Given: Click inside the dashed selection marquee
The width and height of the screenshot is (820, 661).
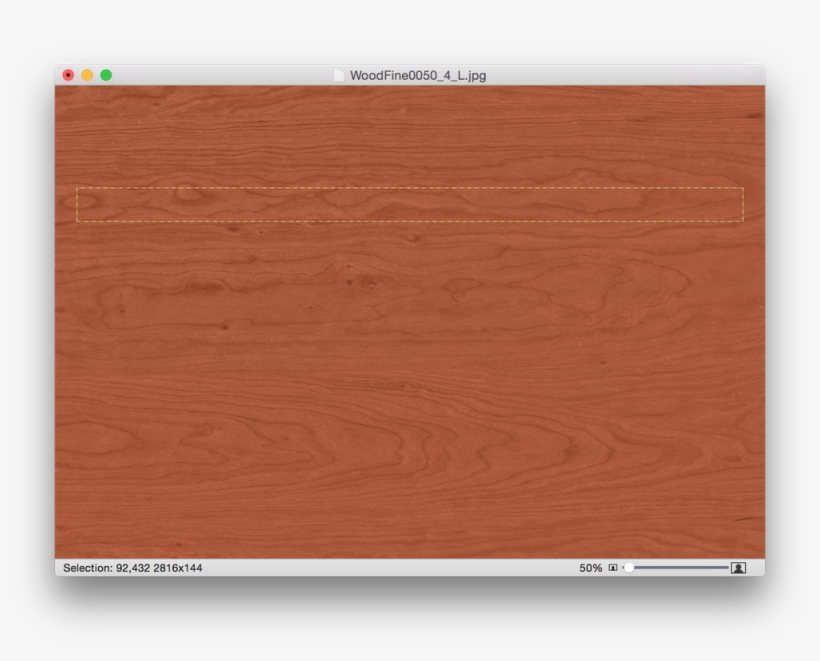Looking at the screenshot, I should point(410,204).
